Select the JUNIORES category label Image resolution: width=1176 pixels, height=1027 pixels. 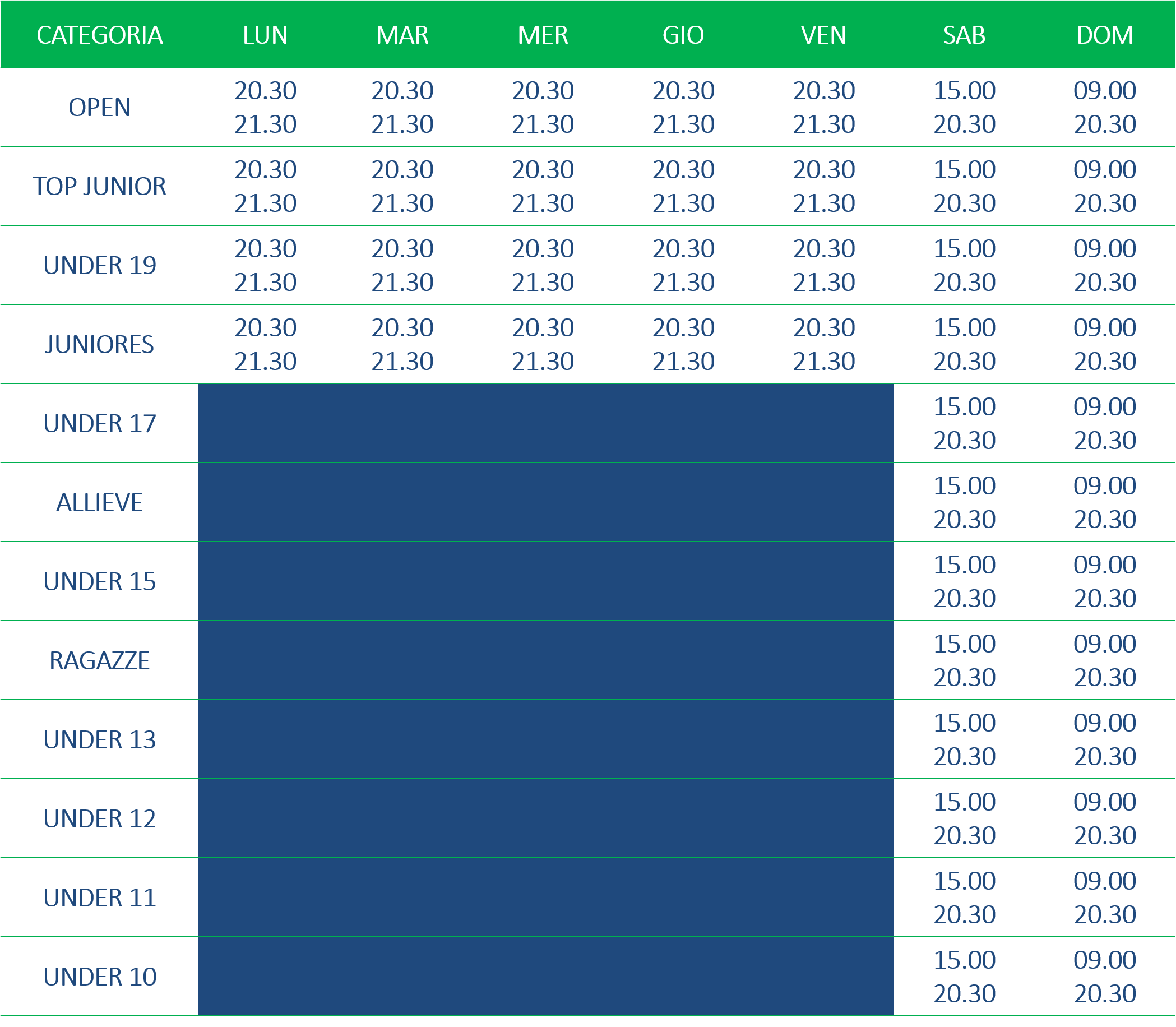(x=100, y=344)
